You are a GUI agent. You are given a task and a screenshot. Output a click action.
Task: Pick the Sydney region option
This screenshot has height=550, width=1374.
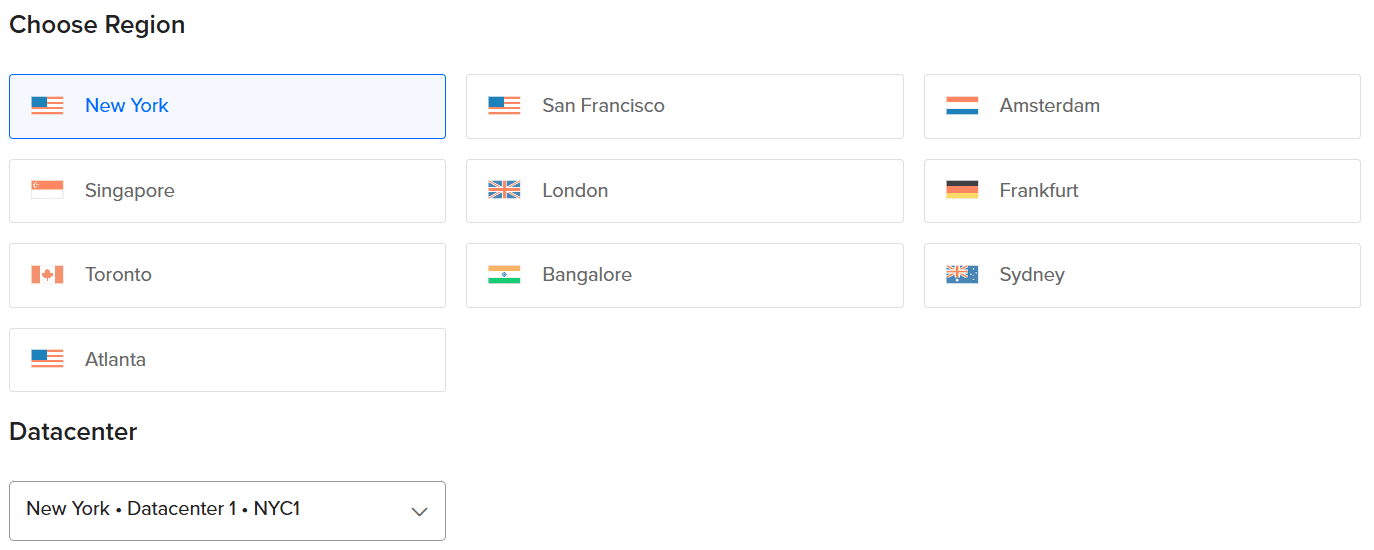(x=1142, y=275)
